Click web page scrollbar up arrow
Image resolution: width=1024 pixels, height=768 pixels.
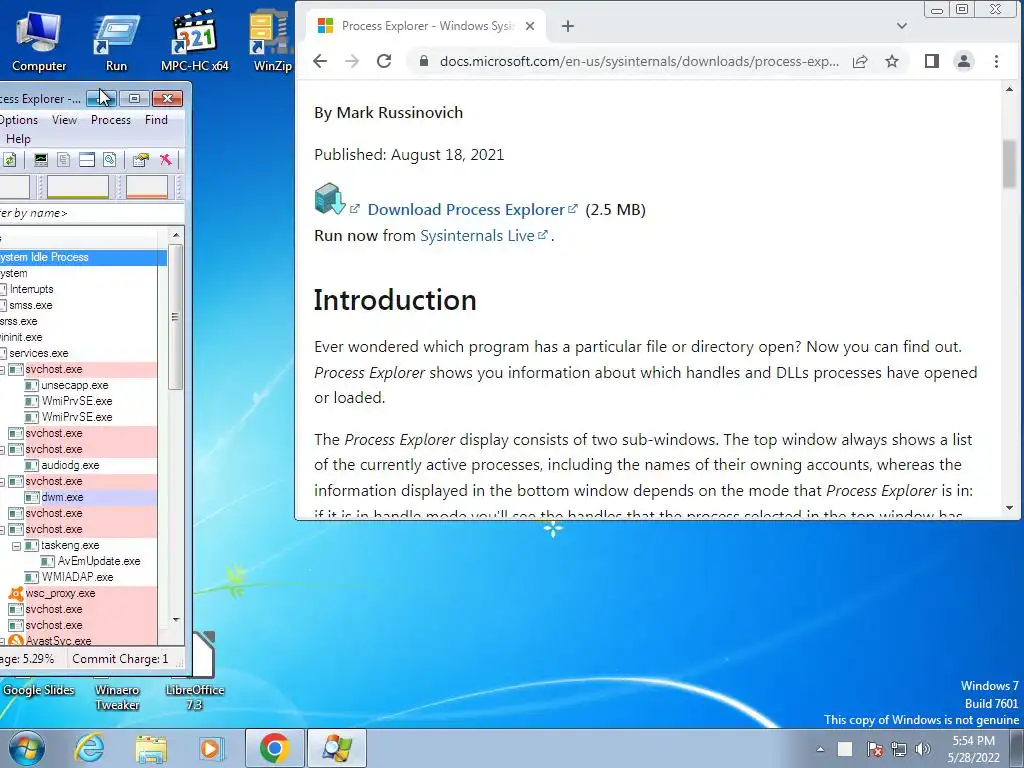click(1010, 89)
